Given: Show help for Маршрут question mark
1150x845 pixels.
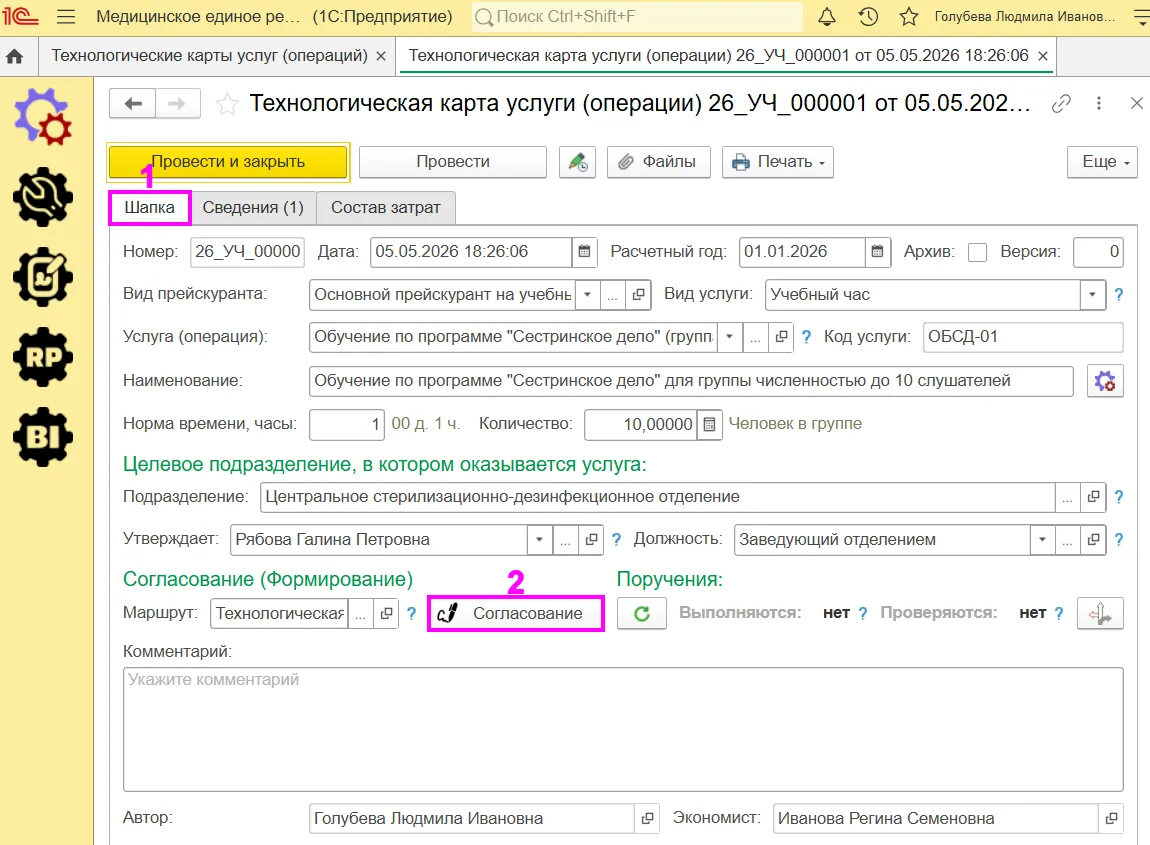Looking at the screenshot, I should pos(411,613).
